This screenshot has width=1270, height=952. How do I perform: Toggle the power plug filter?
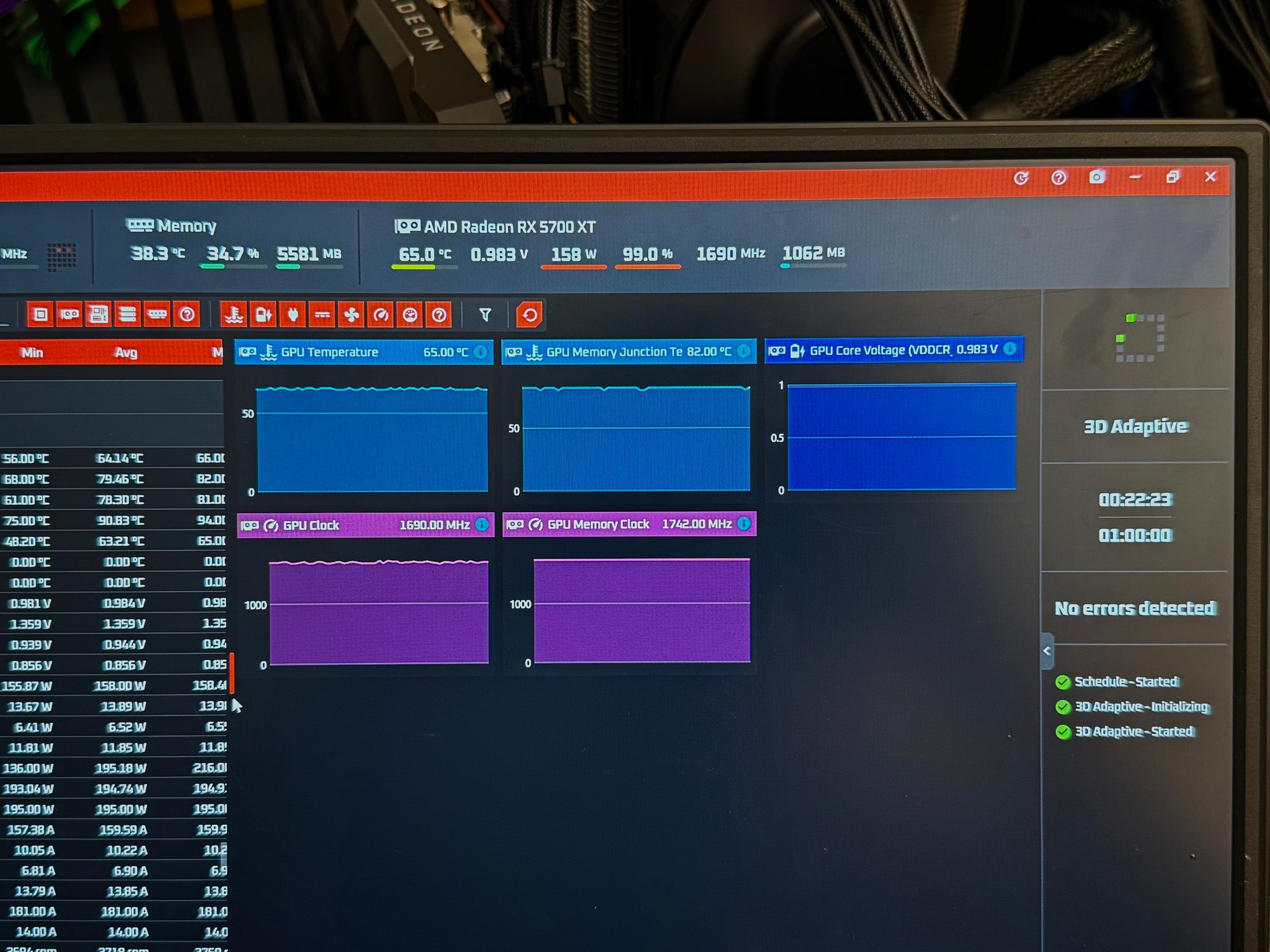(293, 315)
